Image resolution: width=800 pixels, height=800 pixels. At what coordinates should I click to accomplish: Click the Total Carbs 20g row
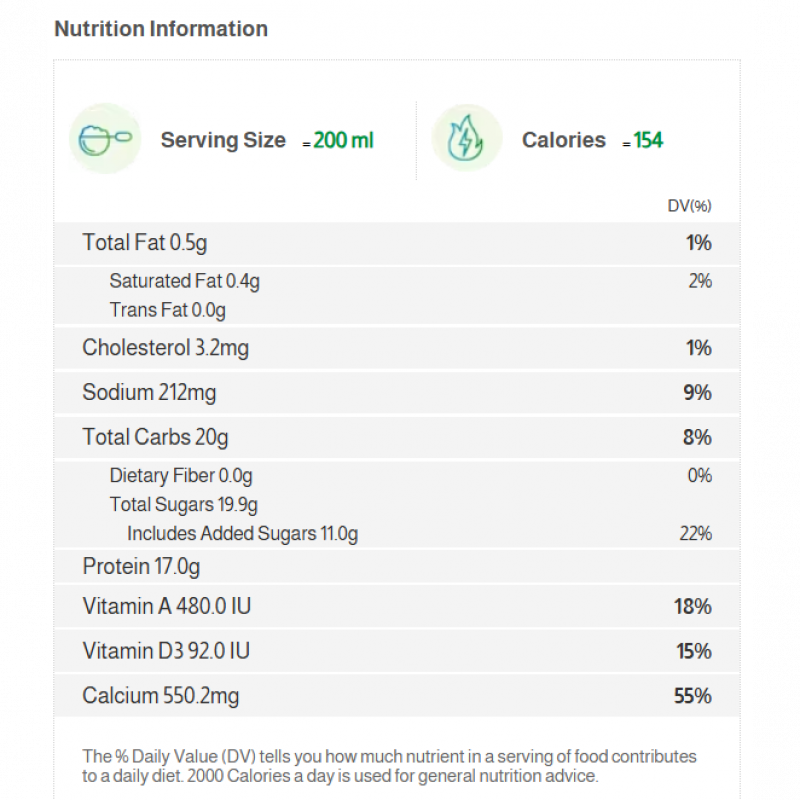coord(397,437)
